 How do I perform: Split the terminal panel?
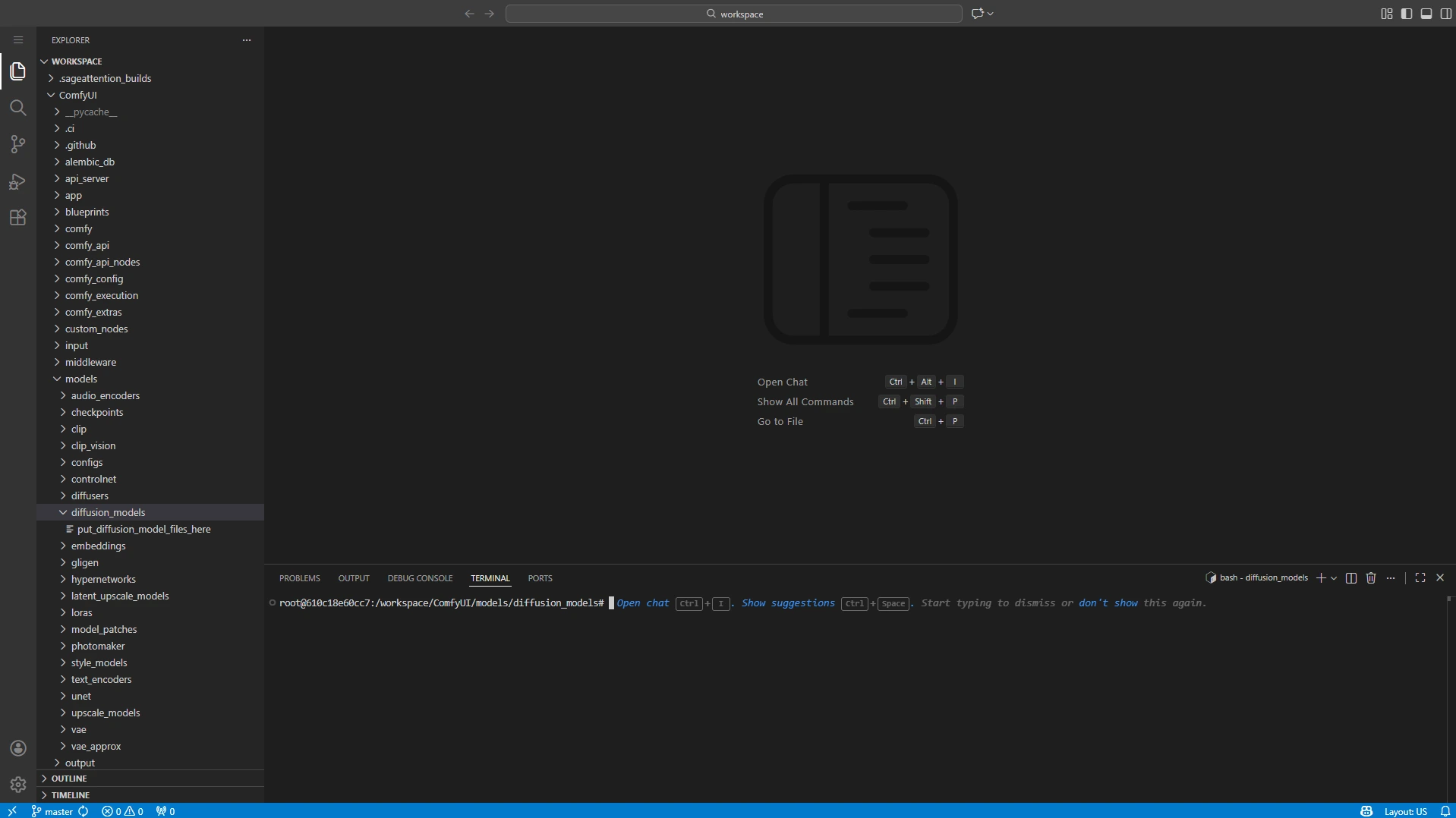coord(1351,578)
